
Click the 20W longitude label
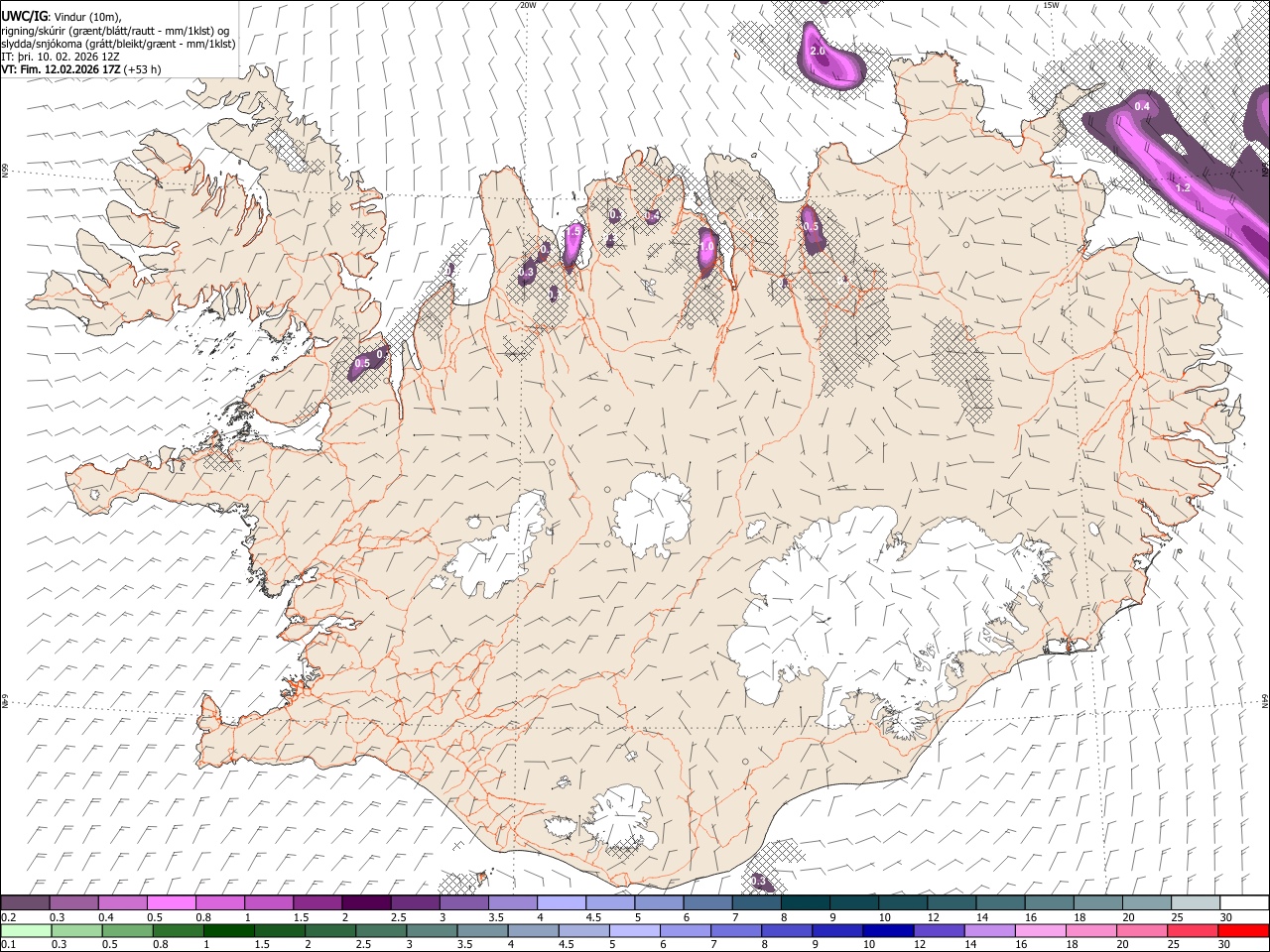[527, 5]
